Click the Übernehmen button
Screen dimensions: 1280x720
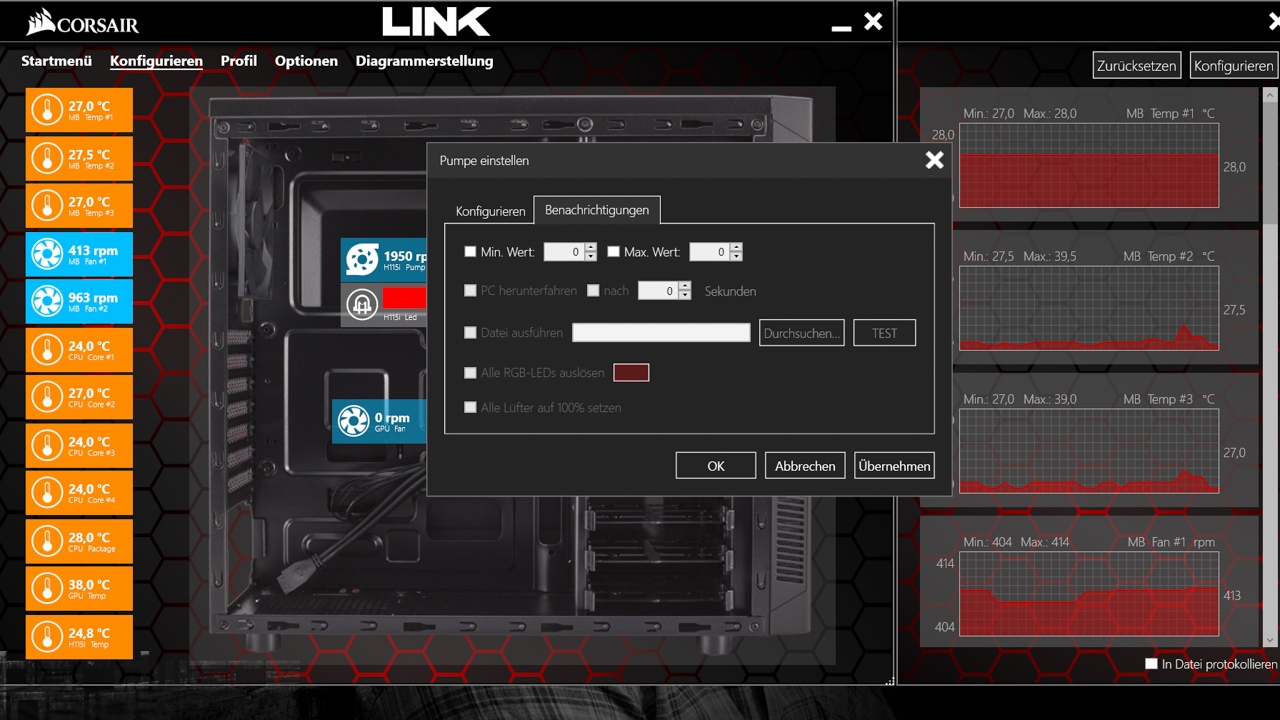coord(895,466)
